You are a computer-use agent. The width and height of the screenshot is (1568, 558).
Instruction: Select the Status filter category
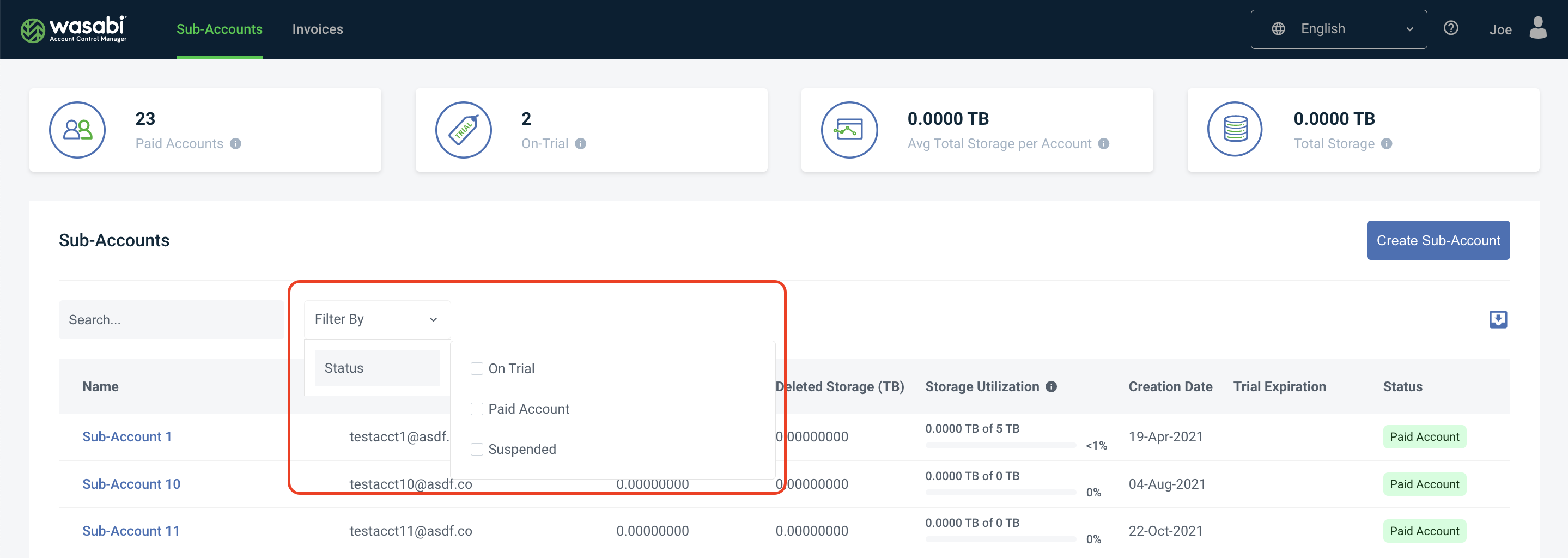pyautogui.click(x=377, y=368)
